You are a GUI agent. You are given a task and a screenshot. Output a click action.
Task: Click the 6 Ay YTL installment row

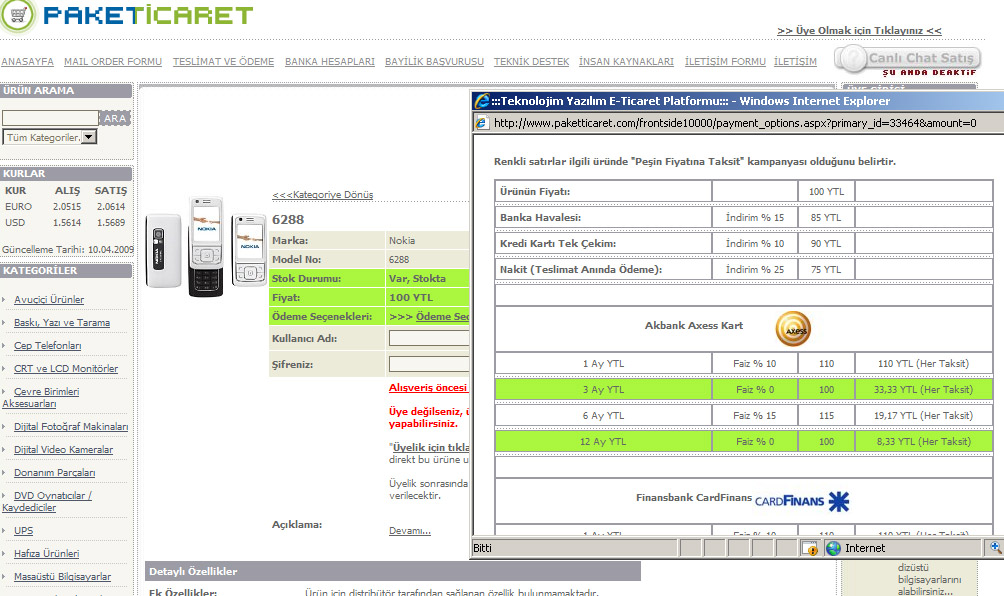pos(744,415)
